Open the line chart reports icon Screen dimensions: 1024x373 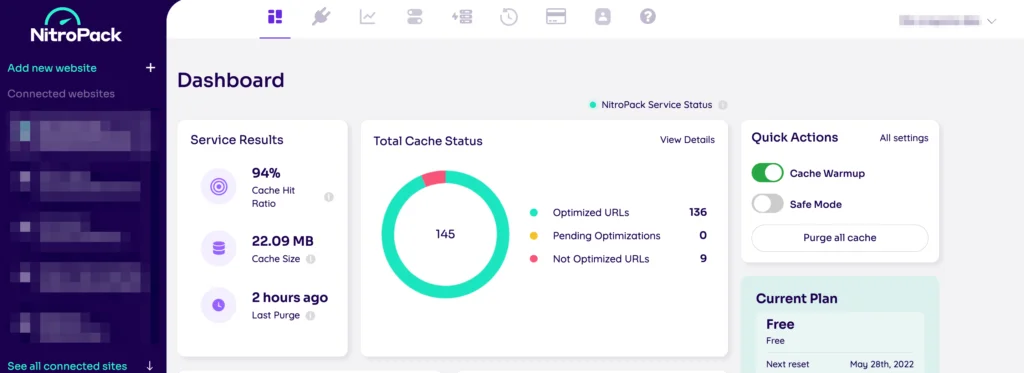click(x=368, y=17)
